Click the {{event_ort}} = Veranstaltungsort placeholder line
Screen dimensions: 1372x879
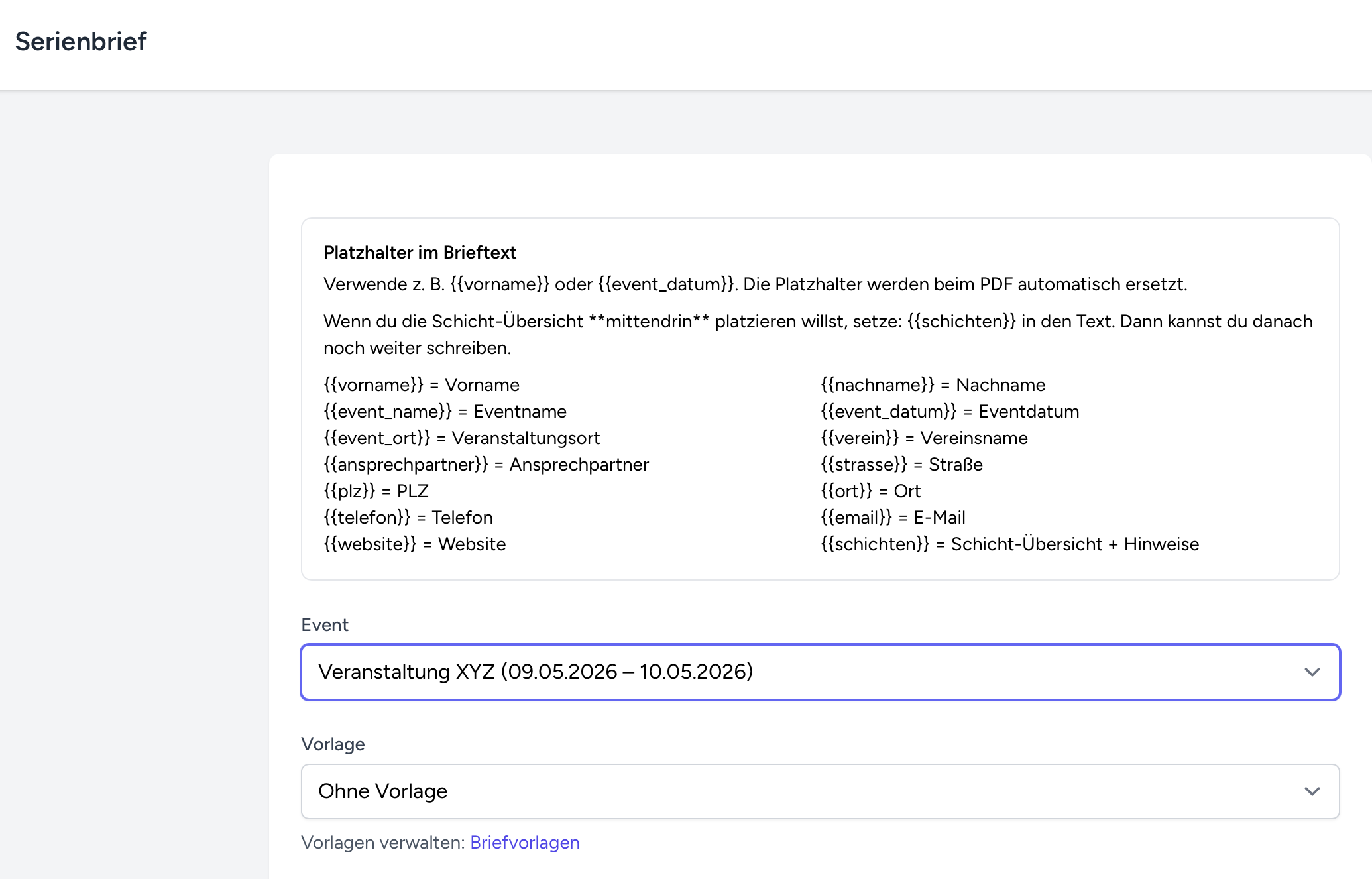(x=461, y=438)
